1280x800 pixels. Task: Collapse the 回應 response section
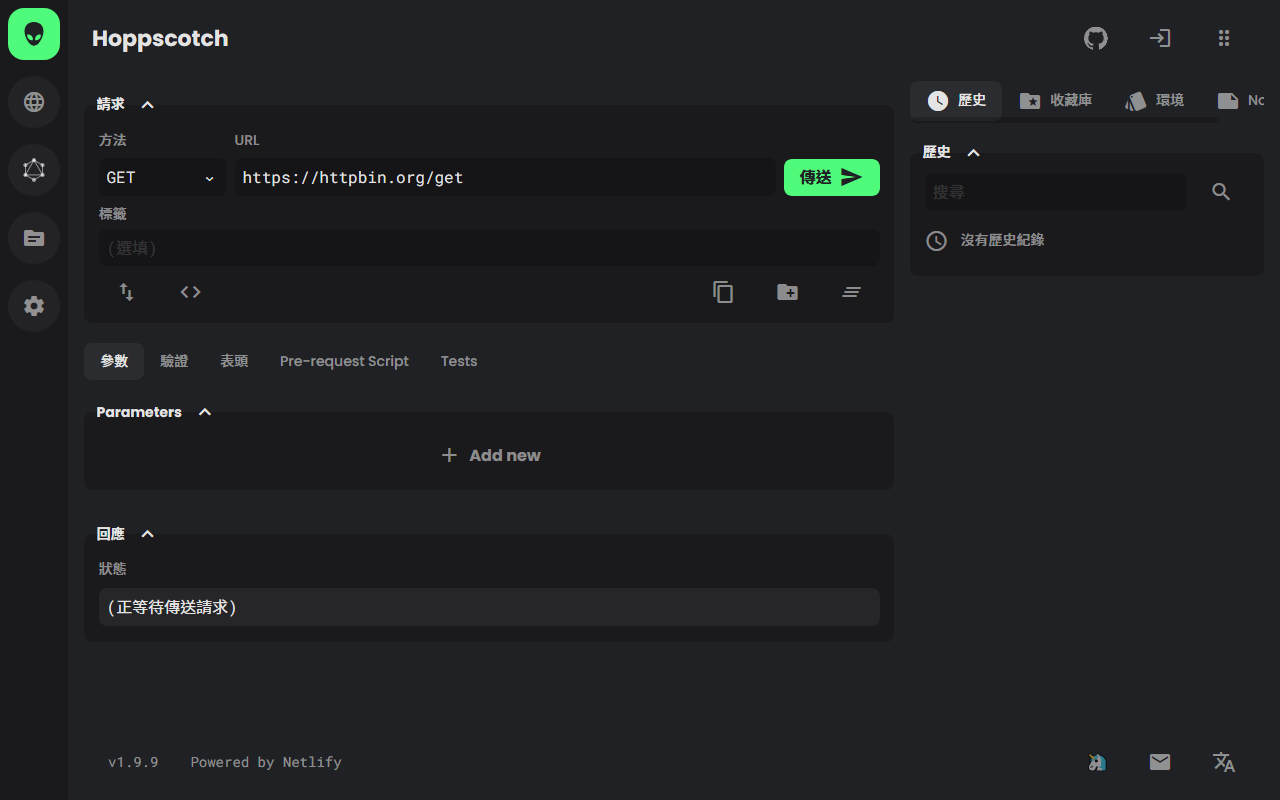(147, 534)
